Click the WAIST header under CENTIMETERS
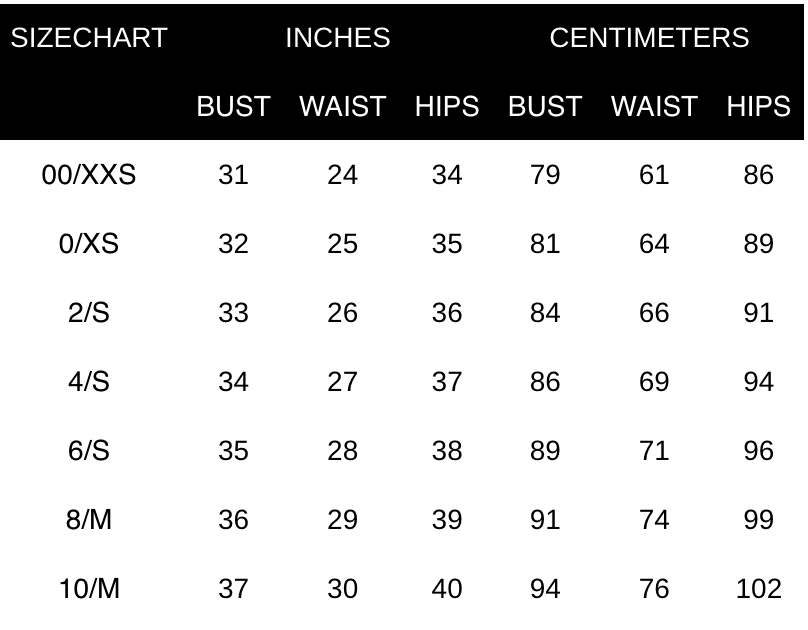The width and height of the screenshot is (808, 630). (654, 106)
